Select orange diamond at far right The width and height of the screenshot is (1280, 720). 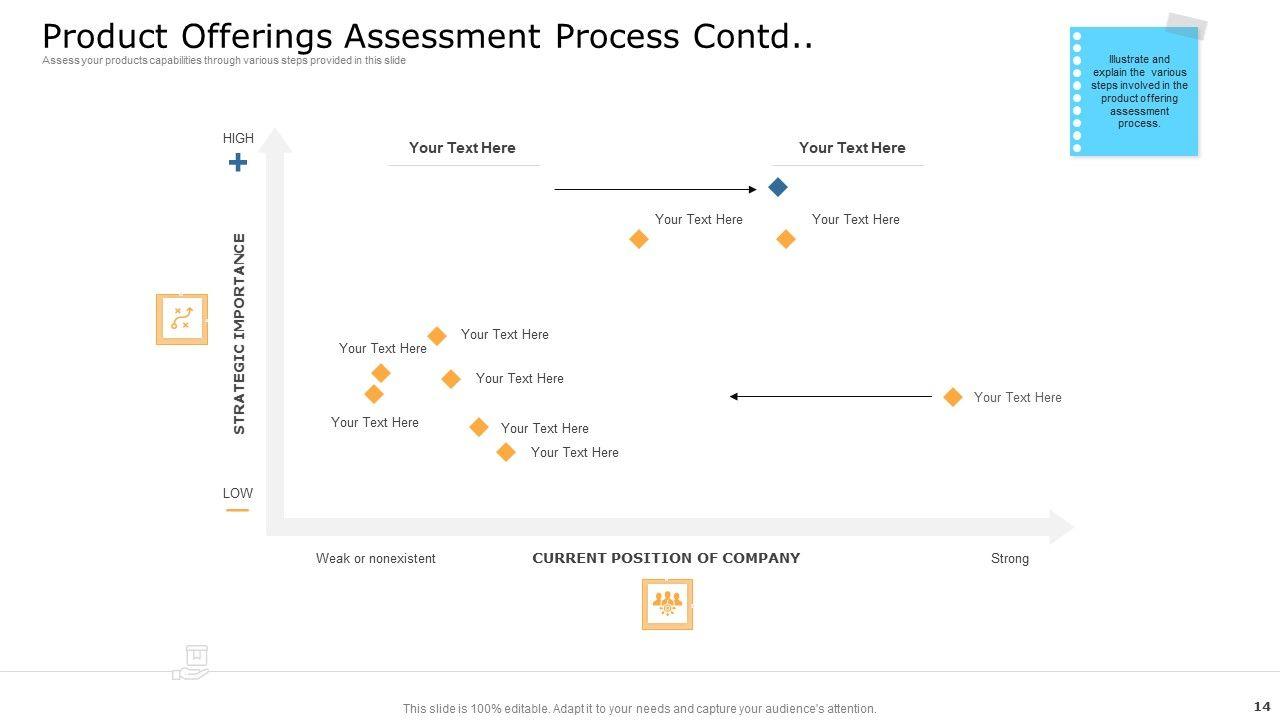[x=953, y=397]
